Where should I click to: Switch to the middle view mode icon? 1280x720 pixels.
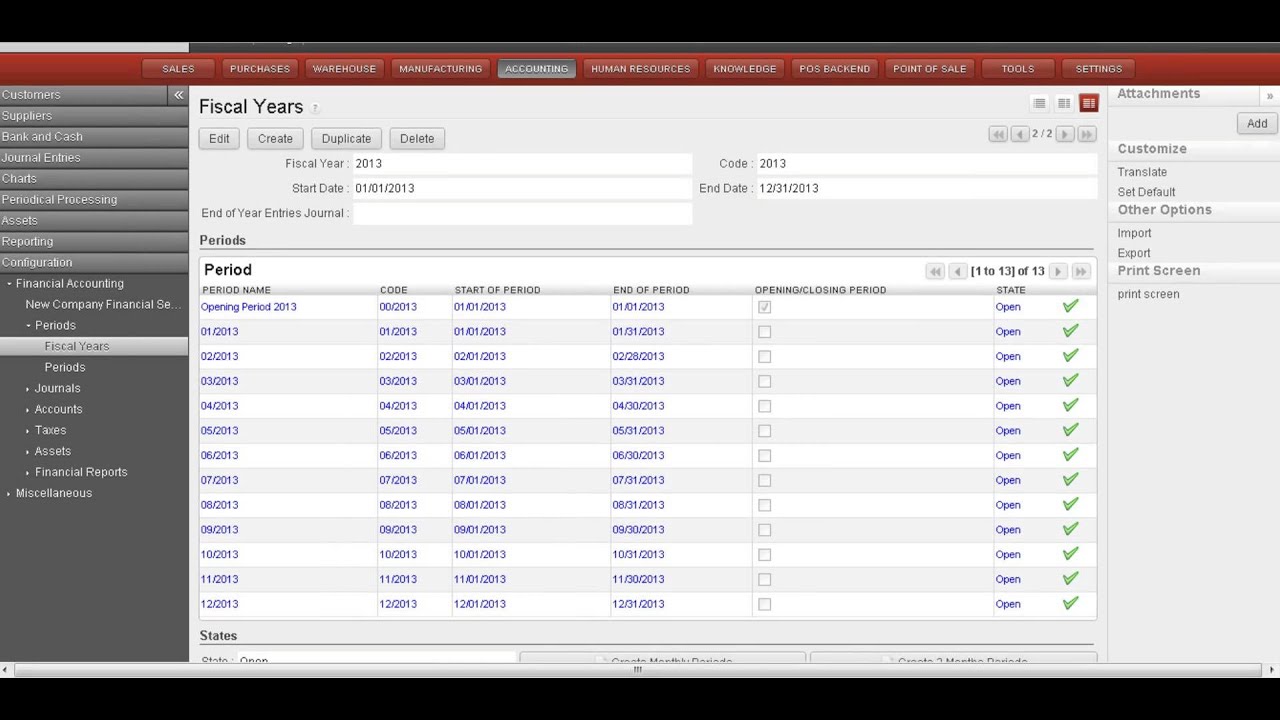pyautogui.click(x=1064, y=104)
